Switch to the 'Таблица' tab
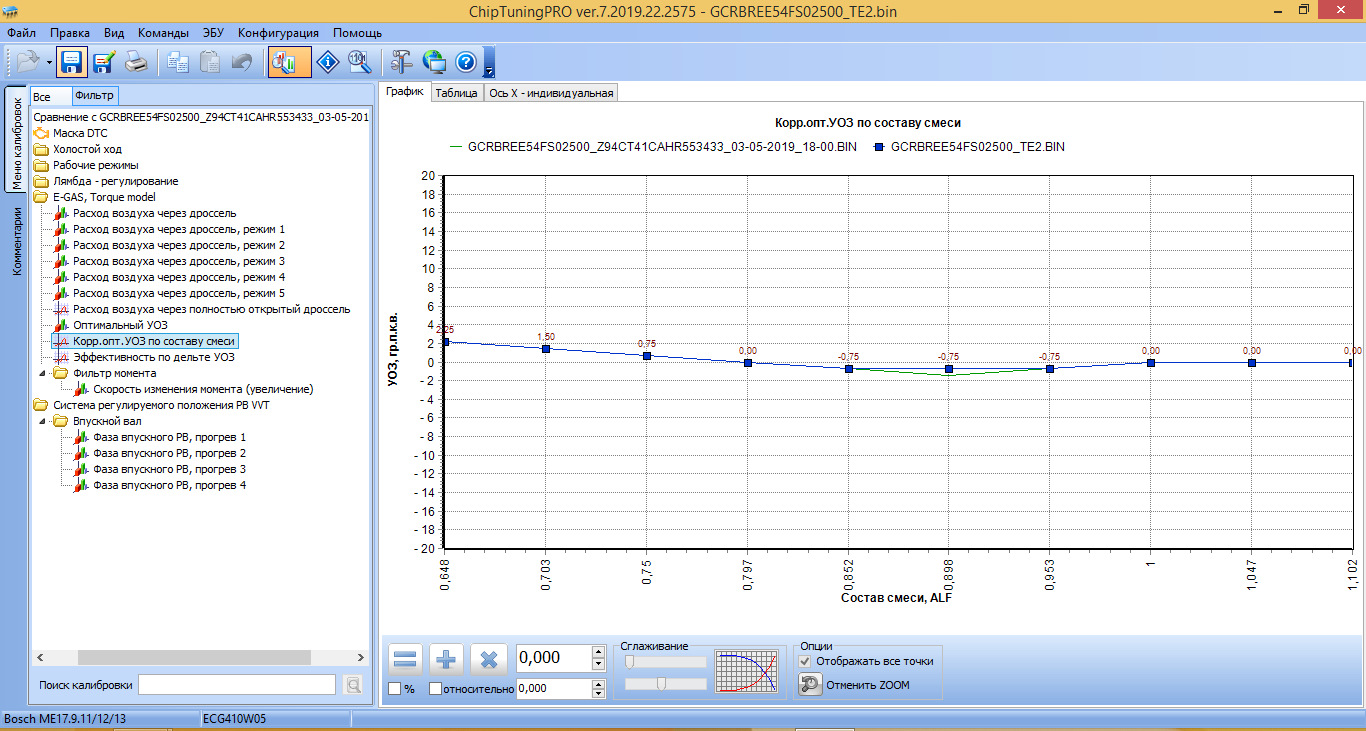This screenshot has height=731, width=1366. 456,93
